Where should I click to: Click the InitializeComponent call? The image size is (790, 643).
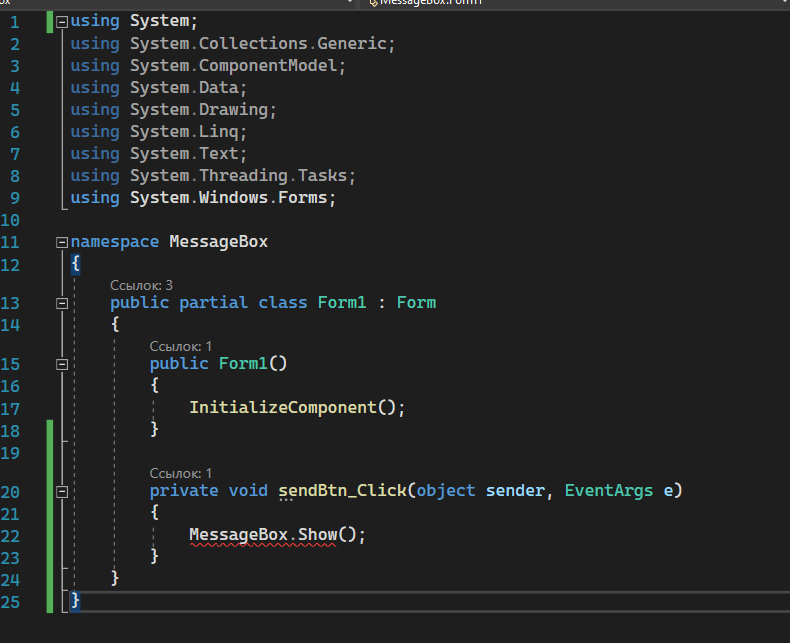point(282,407)
